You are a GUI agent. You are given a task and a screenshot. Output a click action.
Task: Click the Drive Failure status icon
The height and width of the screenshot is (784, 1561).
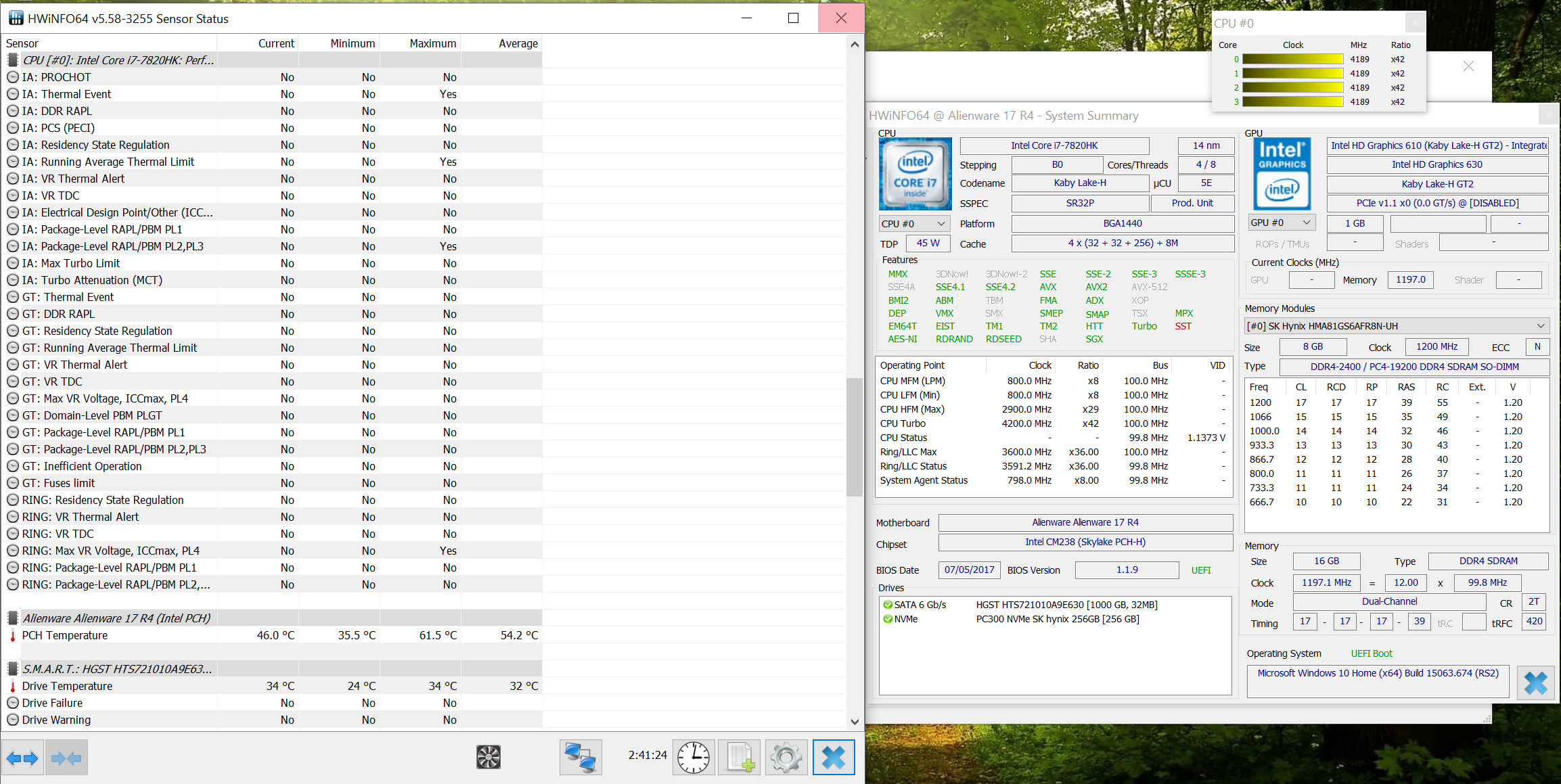(x=13, y=703)
